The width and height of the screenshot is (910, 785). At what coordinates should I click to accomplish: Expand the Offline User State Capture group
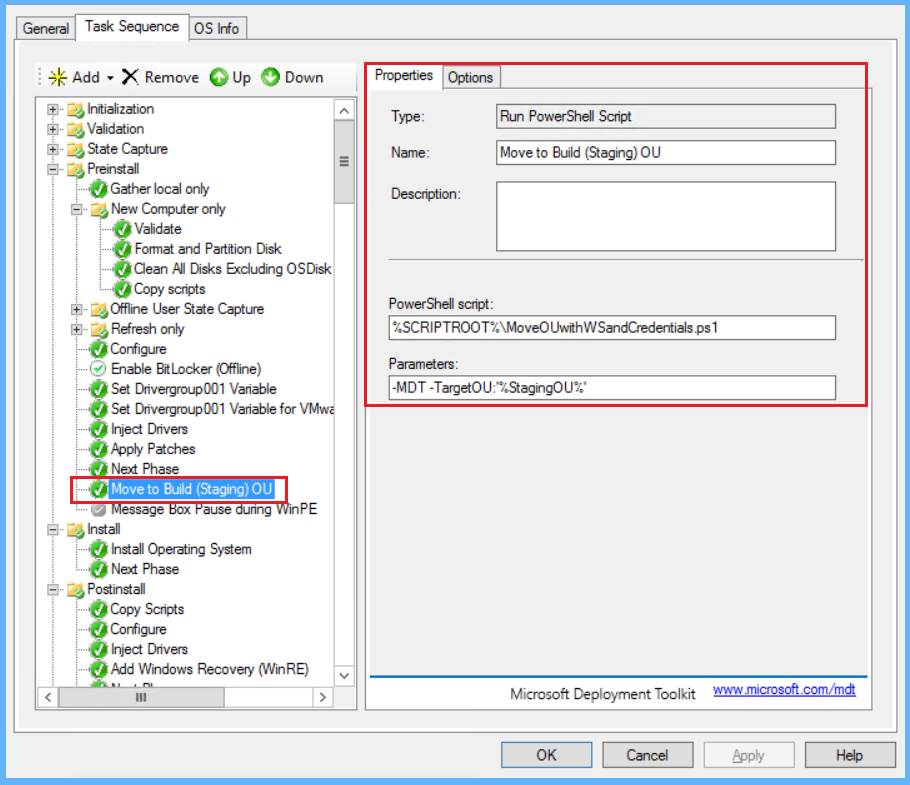(x=77, y=309)
